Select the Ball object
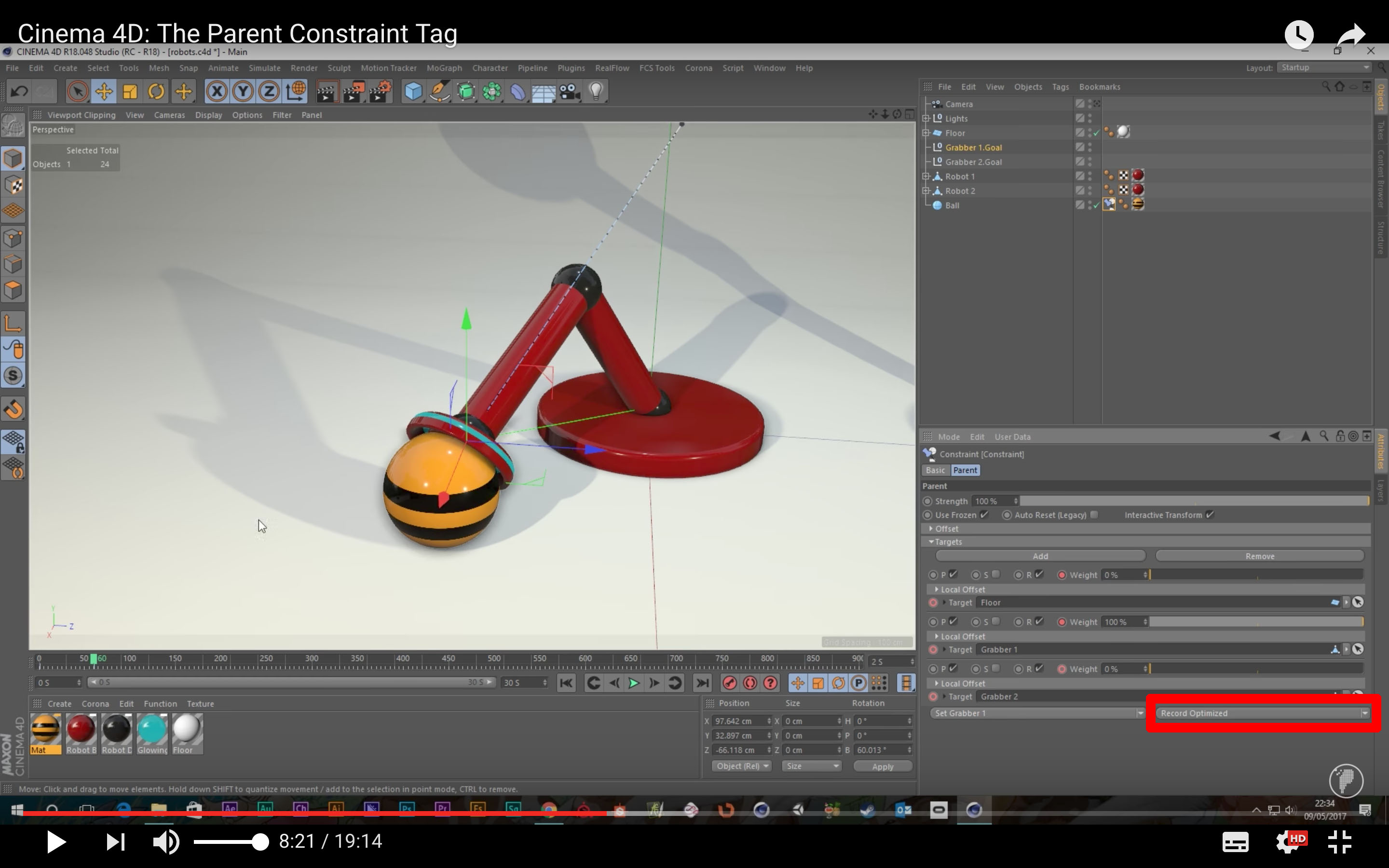The image size is (1389, 868). click(x=952, y=205)
